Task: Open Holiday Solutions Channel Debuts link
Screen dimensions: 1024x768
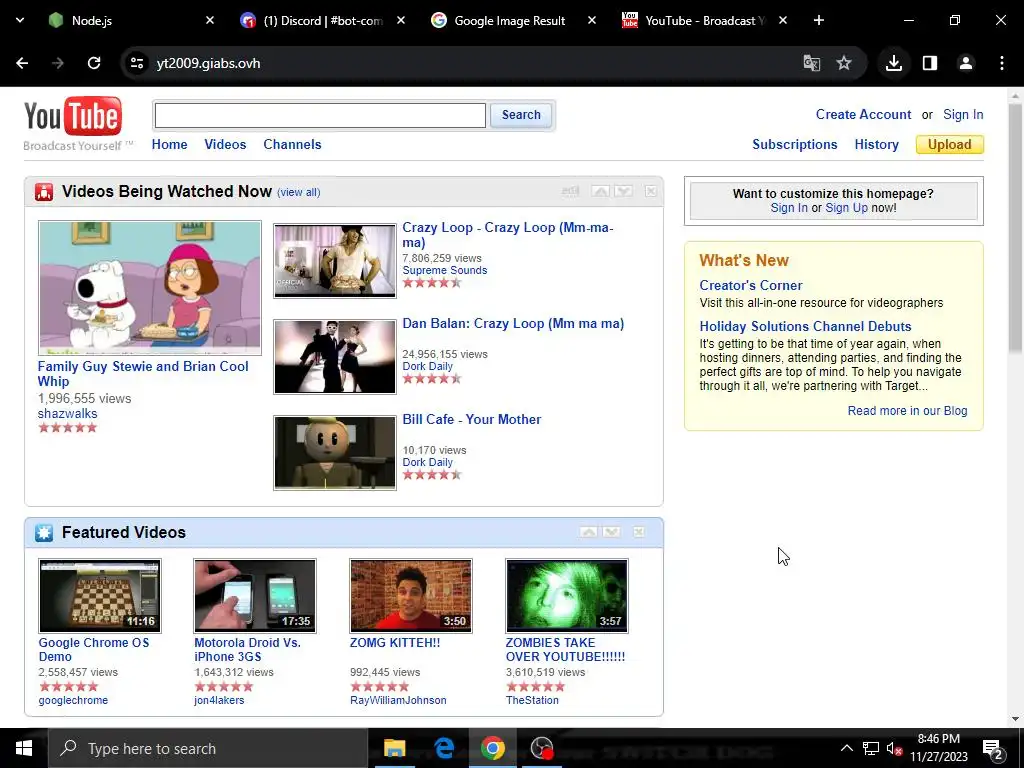Action: tap(805, 327)
